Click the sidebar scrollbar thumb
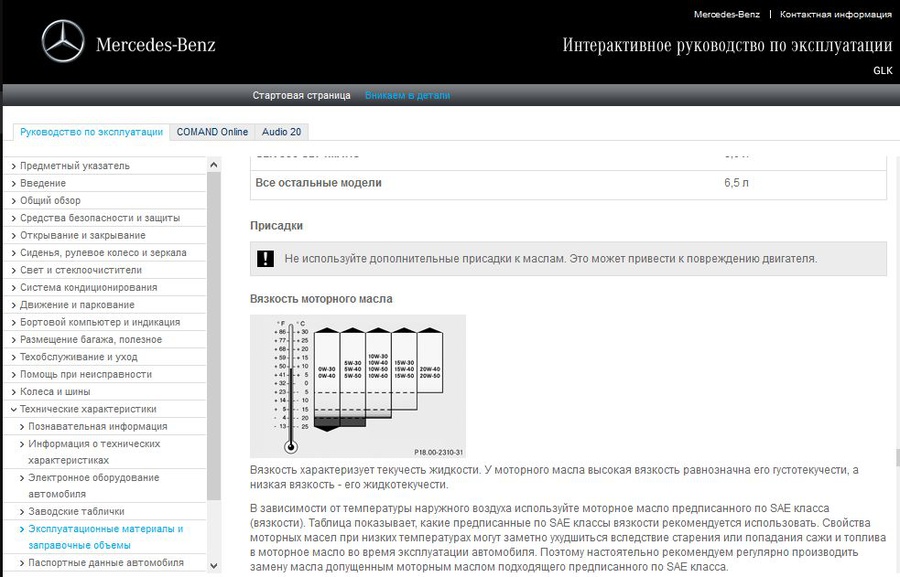Screen dimensions: 900x577 point(214,336)
